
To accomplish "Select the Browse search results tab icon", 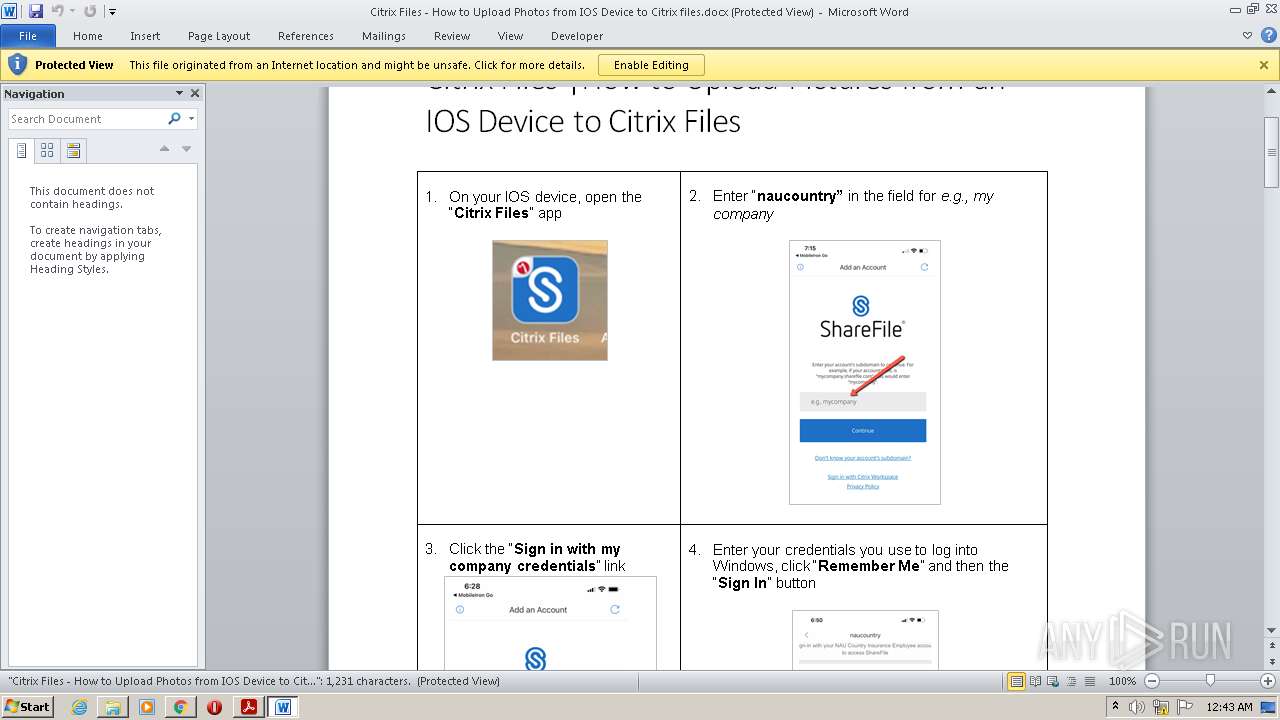I will [x=73, y=151].
